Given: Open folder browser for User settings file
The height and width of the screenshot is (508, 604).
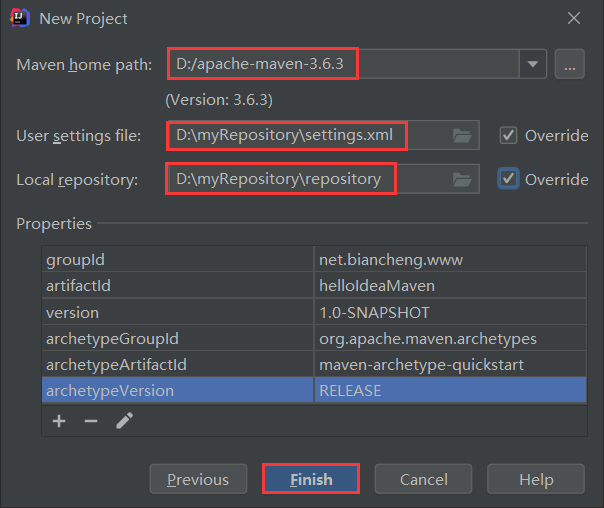Looking at the screenshot, I should point(462,136).
